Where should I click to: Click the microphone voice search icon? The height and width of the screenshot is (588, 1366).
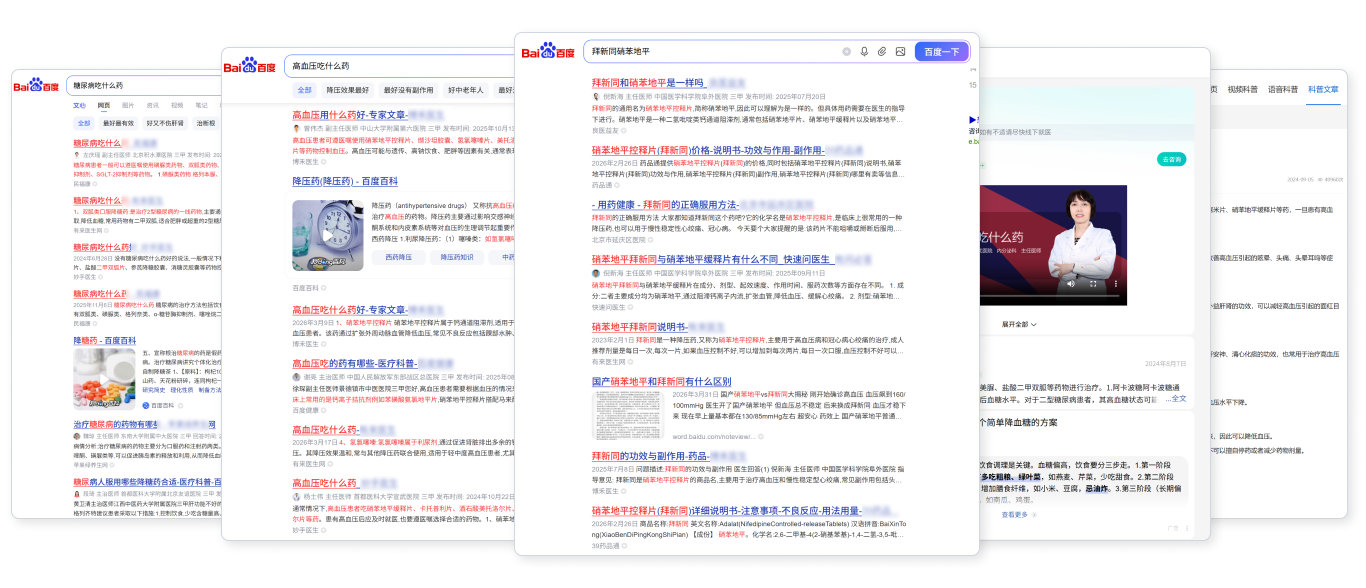pyautogui.click(x=865, y=51)
